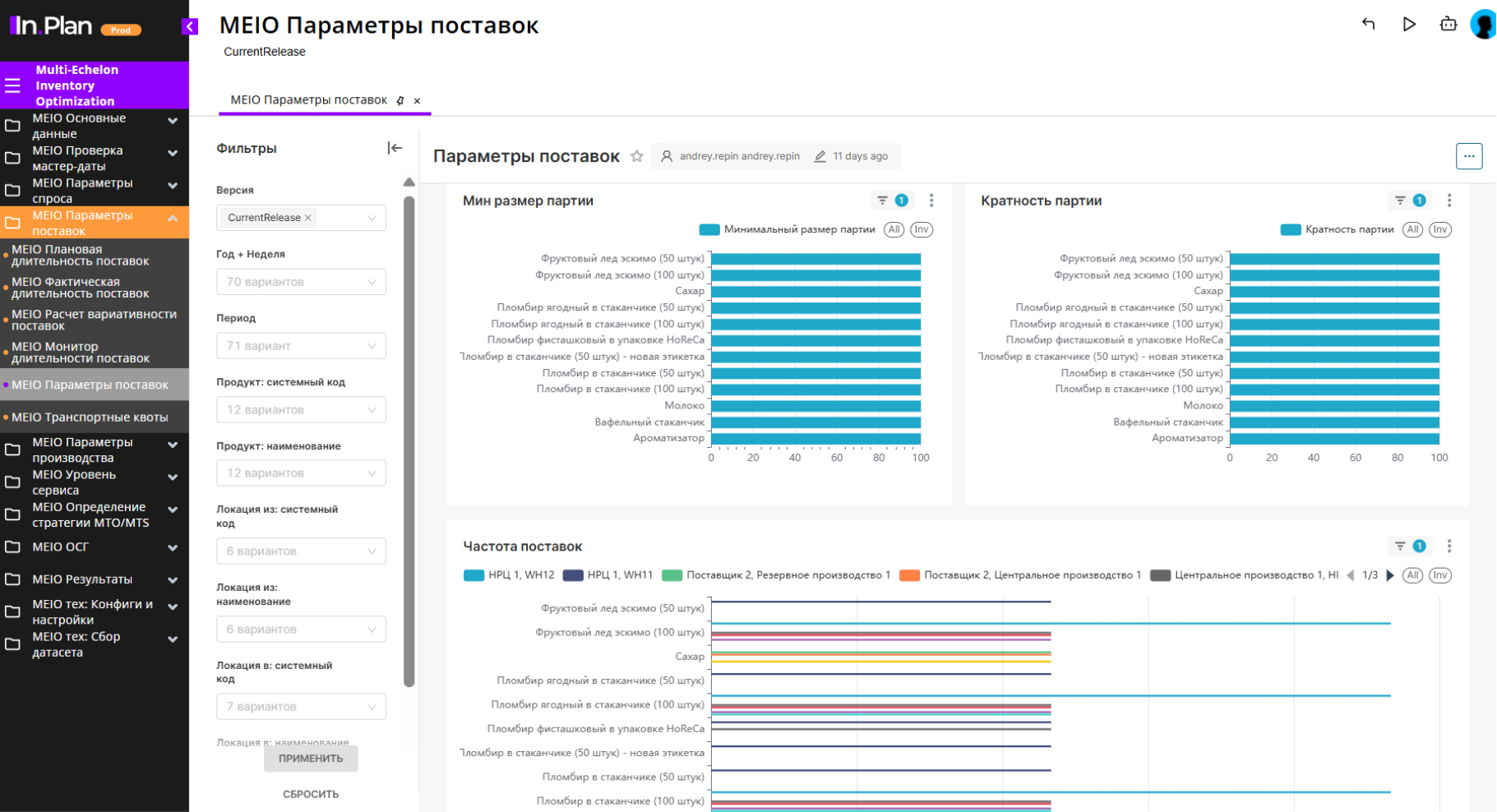Pin the МЕІО Параметры поставок tab
The width and height of the screenshot is (1497, 812).
[x=400, y=100]
